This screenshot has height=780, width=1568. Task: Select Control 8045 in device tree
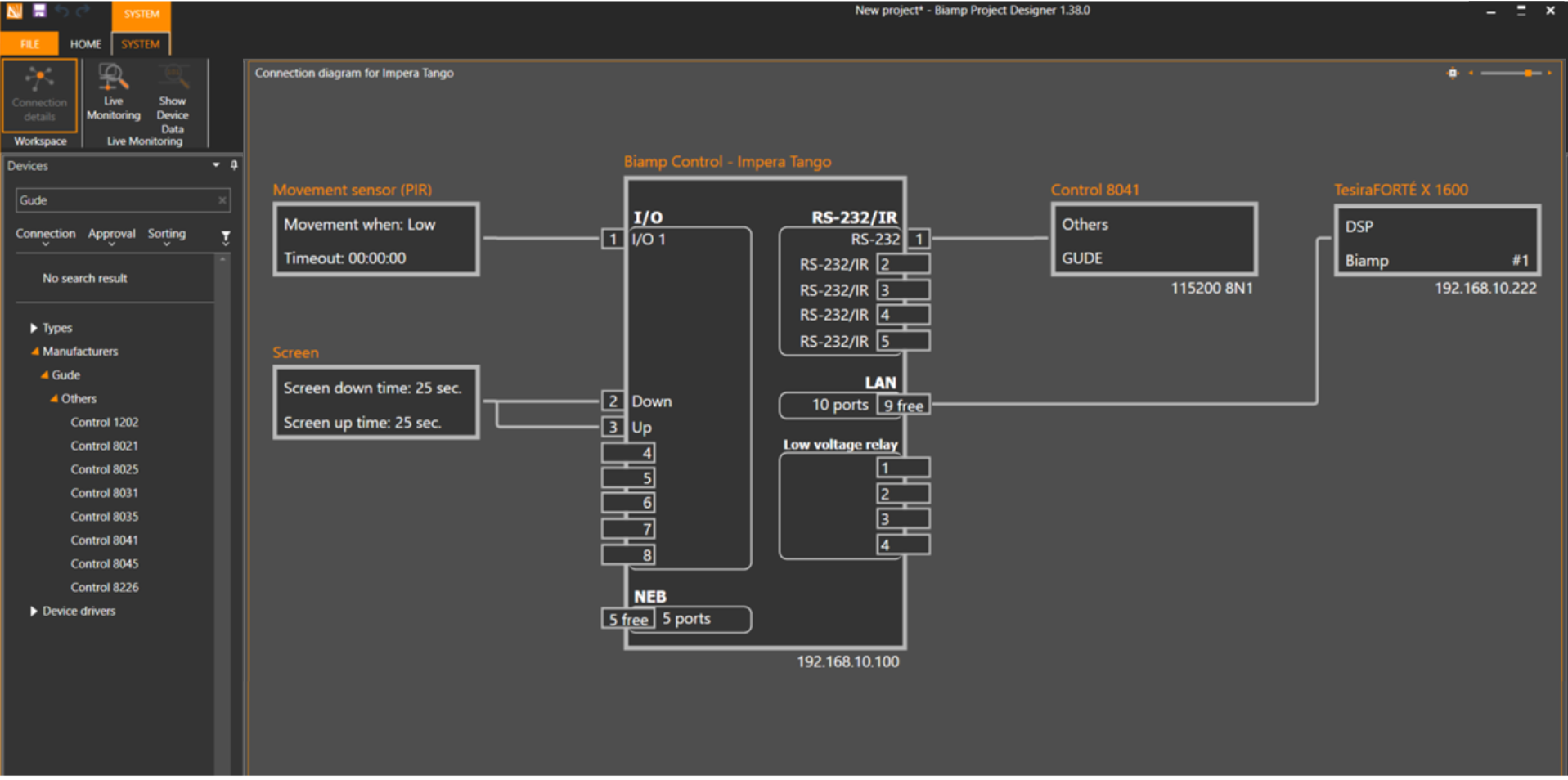point(104,564)
